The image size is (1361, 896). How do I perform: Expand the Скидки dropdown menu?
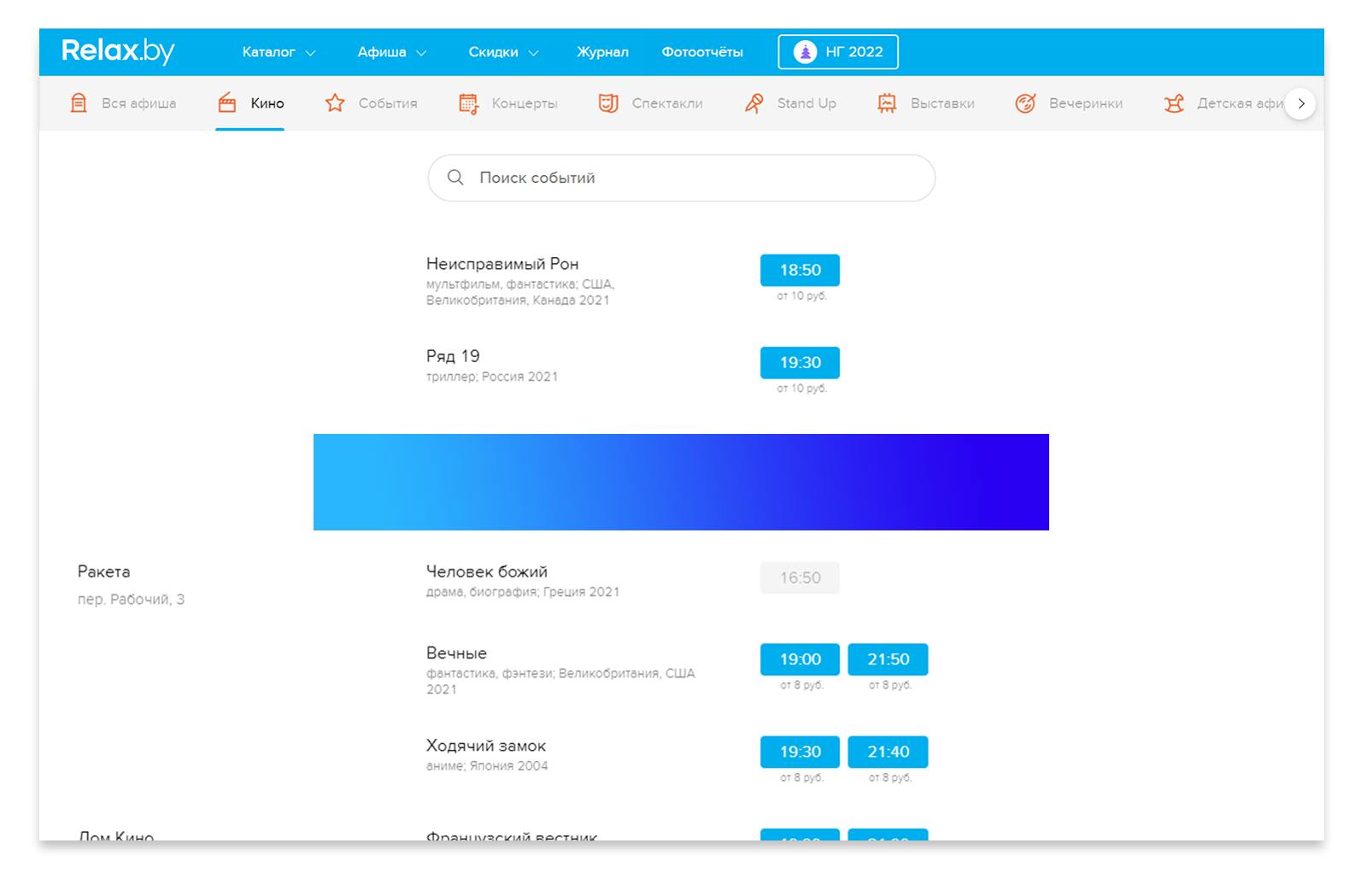click(503, 52)
